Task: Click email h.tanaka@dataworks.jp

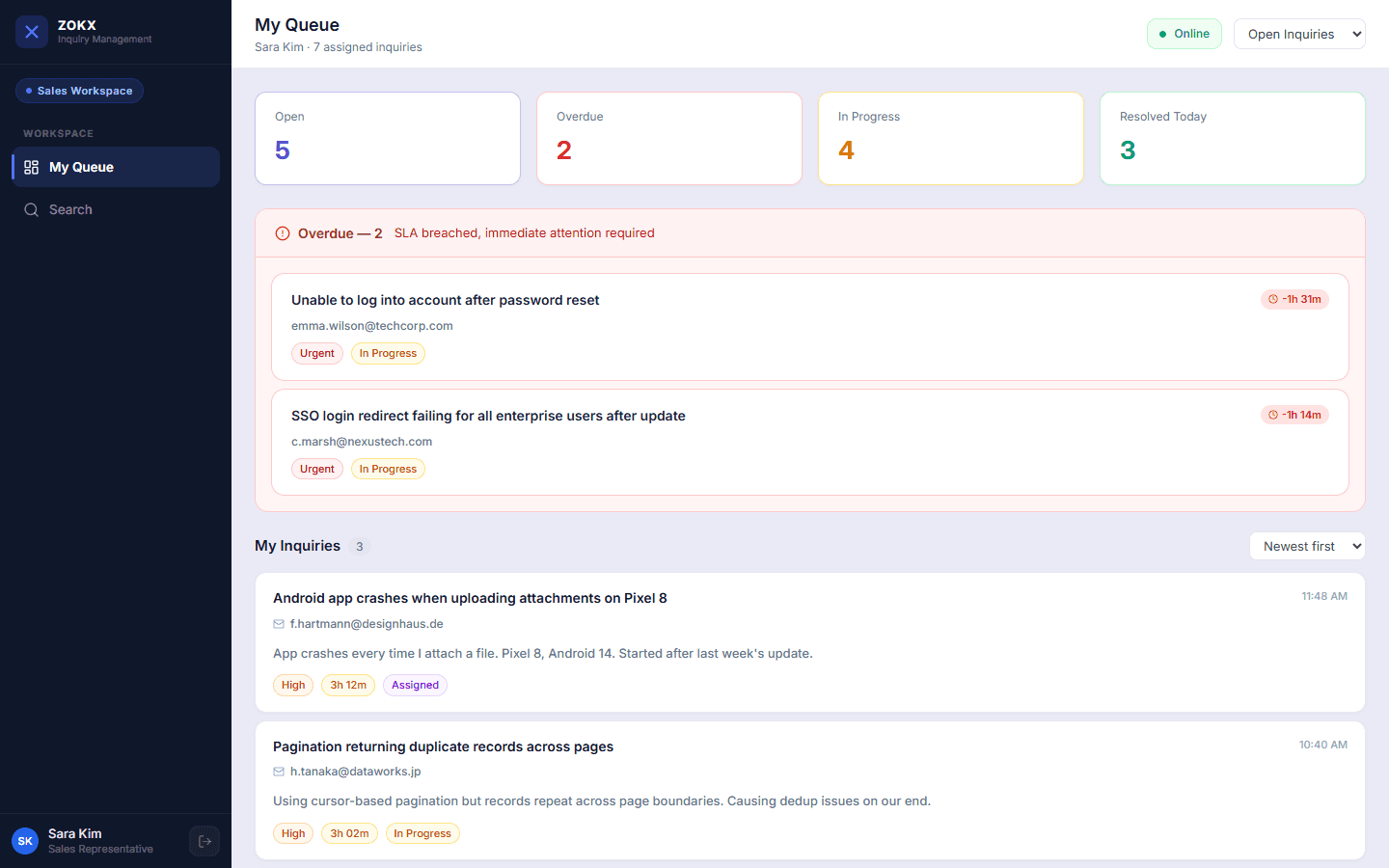Action: tap(356, 772)
